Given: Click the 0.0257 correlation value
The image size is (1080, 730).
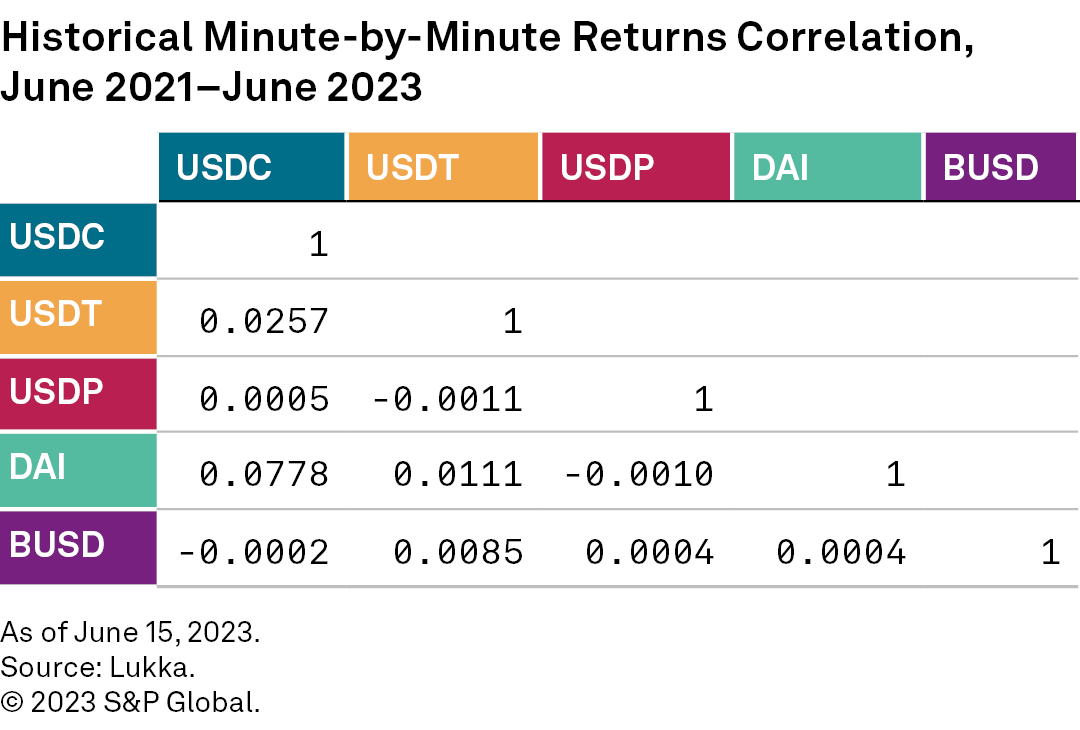Looking at the screenshot, I should [264, 321].
